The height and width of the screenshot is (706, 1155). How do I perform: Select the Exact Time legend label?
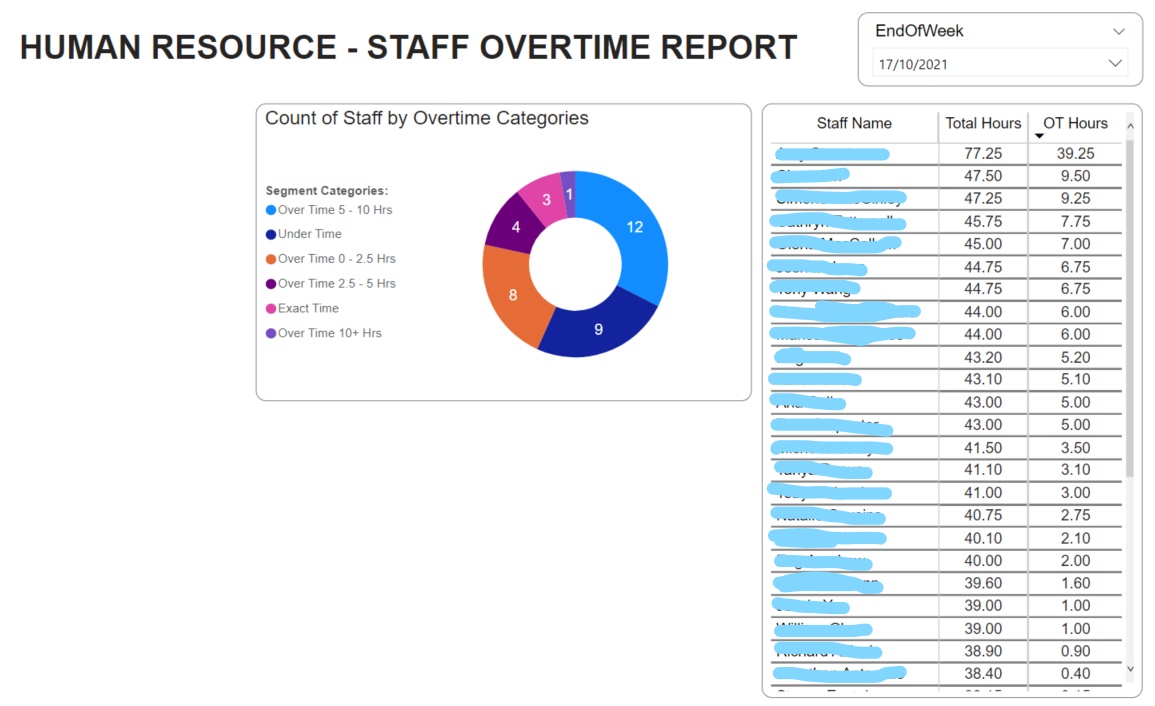(308, 309)
